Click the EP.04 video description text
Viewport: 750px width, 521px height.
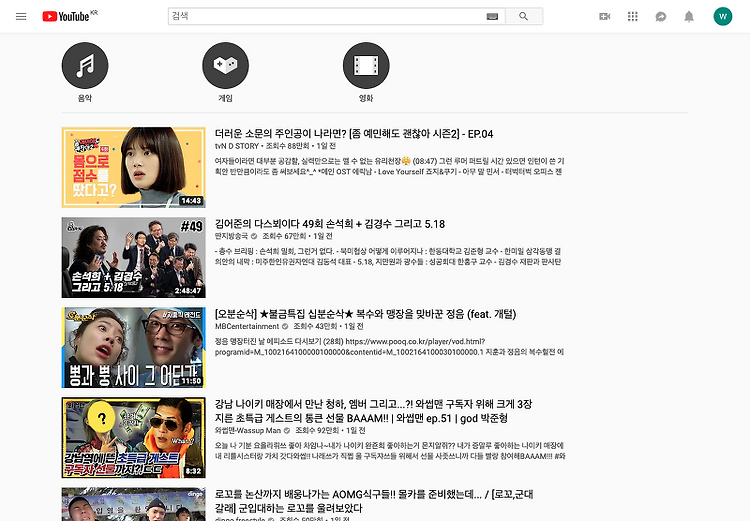coord(389,166)
